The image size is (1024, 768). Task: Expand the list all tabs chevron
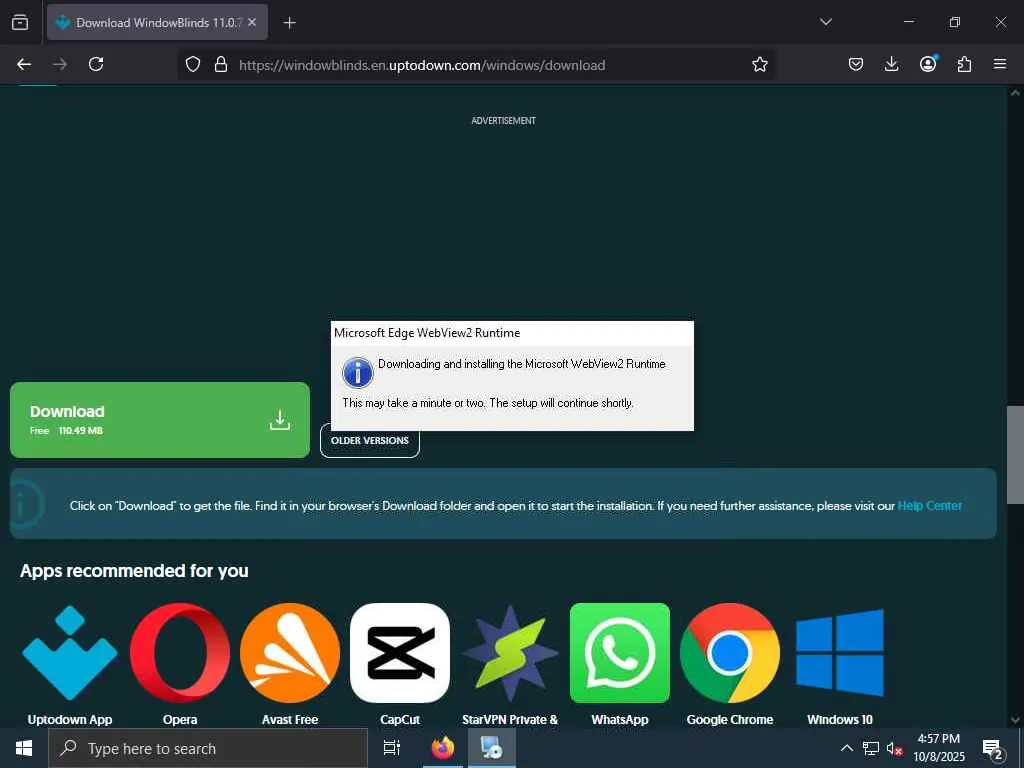pyautogui.click(x=825, y=22)
